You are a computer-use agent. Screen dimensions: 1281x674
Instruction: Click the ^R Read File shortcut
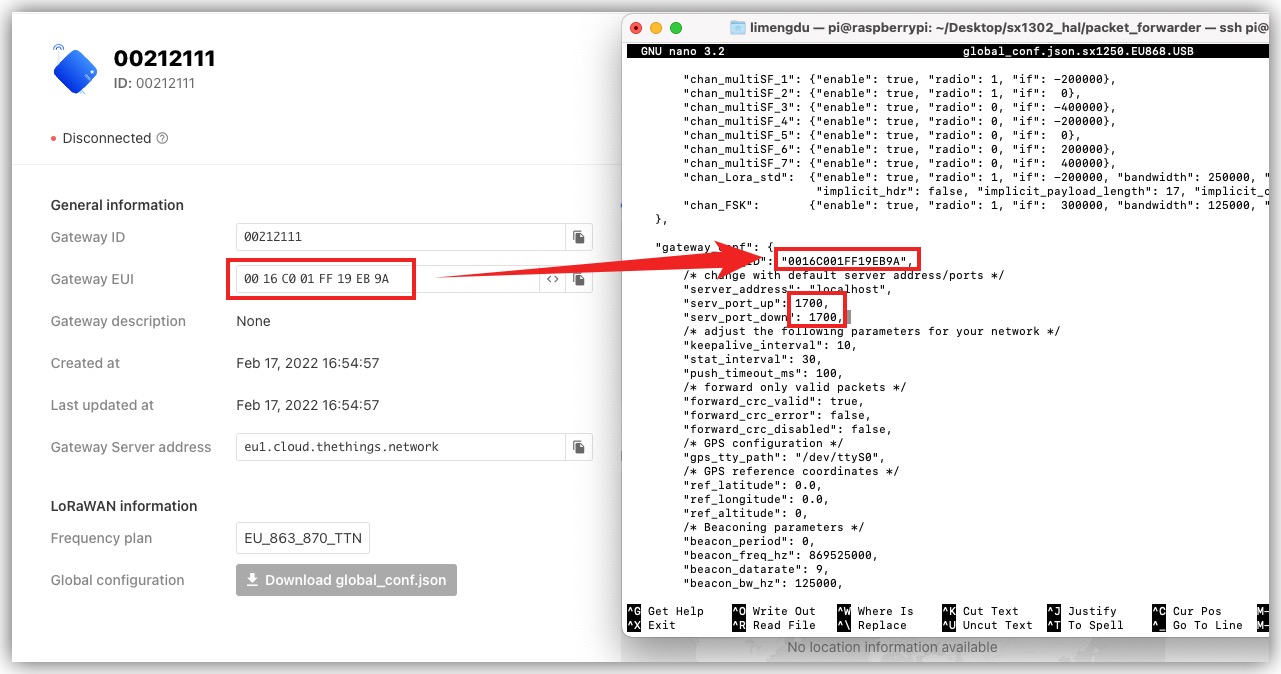tap(773, 625)
